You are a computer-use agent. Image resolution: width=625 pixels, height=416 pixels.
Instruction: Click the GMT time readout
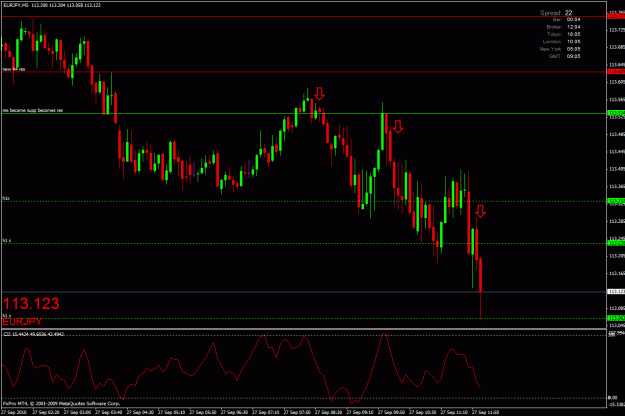(564, 56)
